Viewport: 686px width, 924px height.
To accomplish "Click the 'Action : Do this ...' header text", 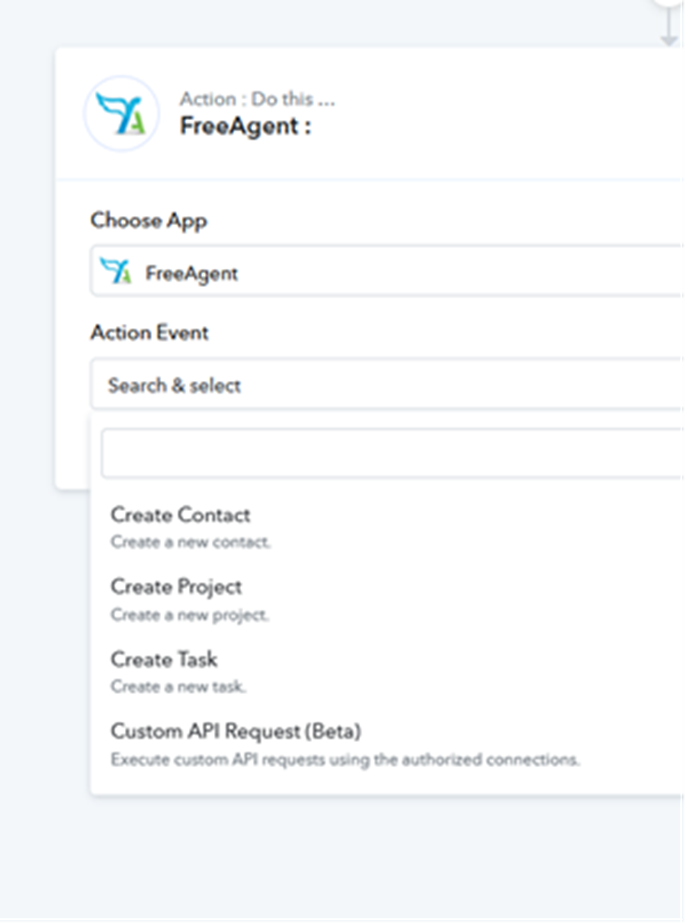I will click(257, 99).
